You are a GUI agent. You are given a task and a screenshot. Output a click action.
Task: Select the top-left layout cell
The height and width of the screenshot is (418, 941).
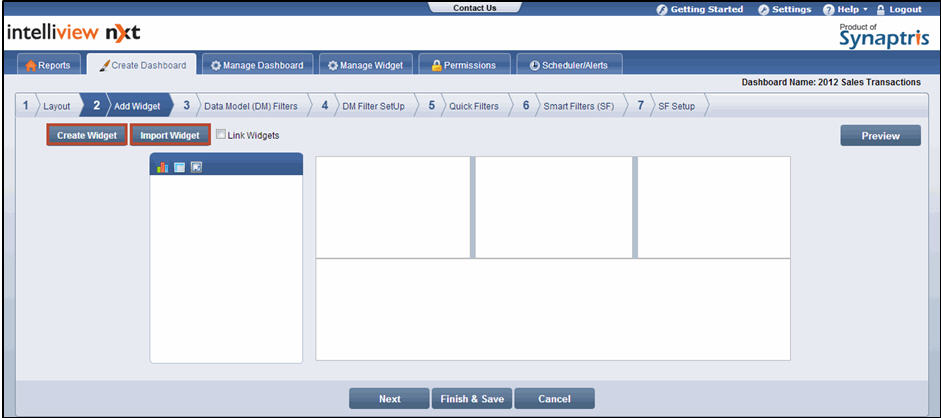(x=393, y=208)
